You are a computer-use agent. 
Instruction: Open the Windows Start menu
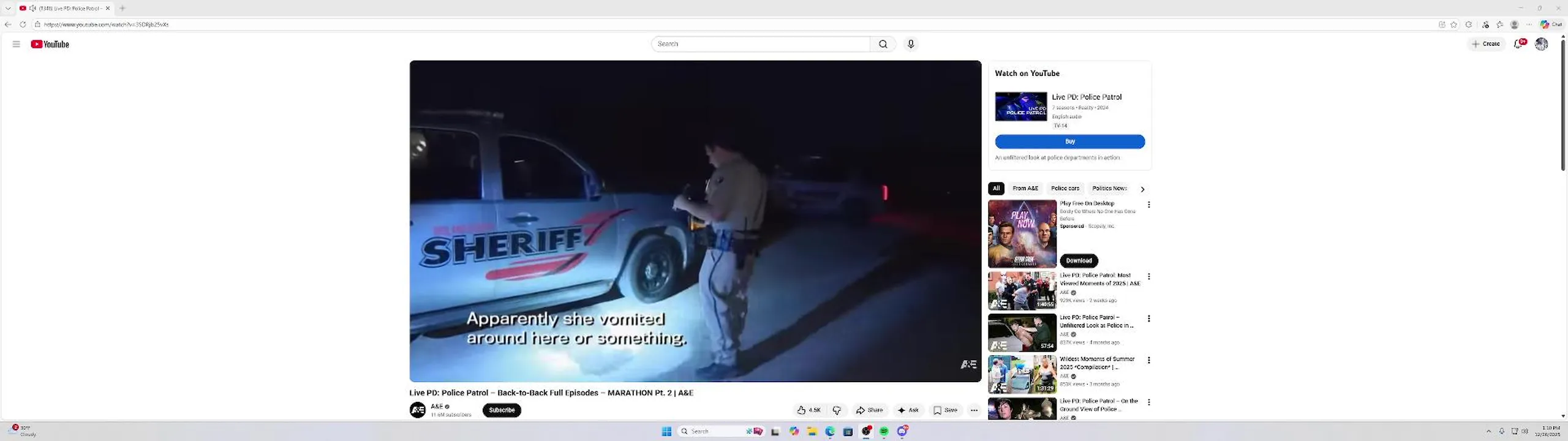[x=666, y=432]
